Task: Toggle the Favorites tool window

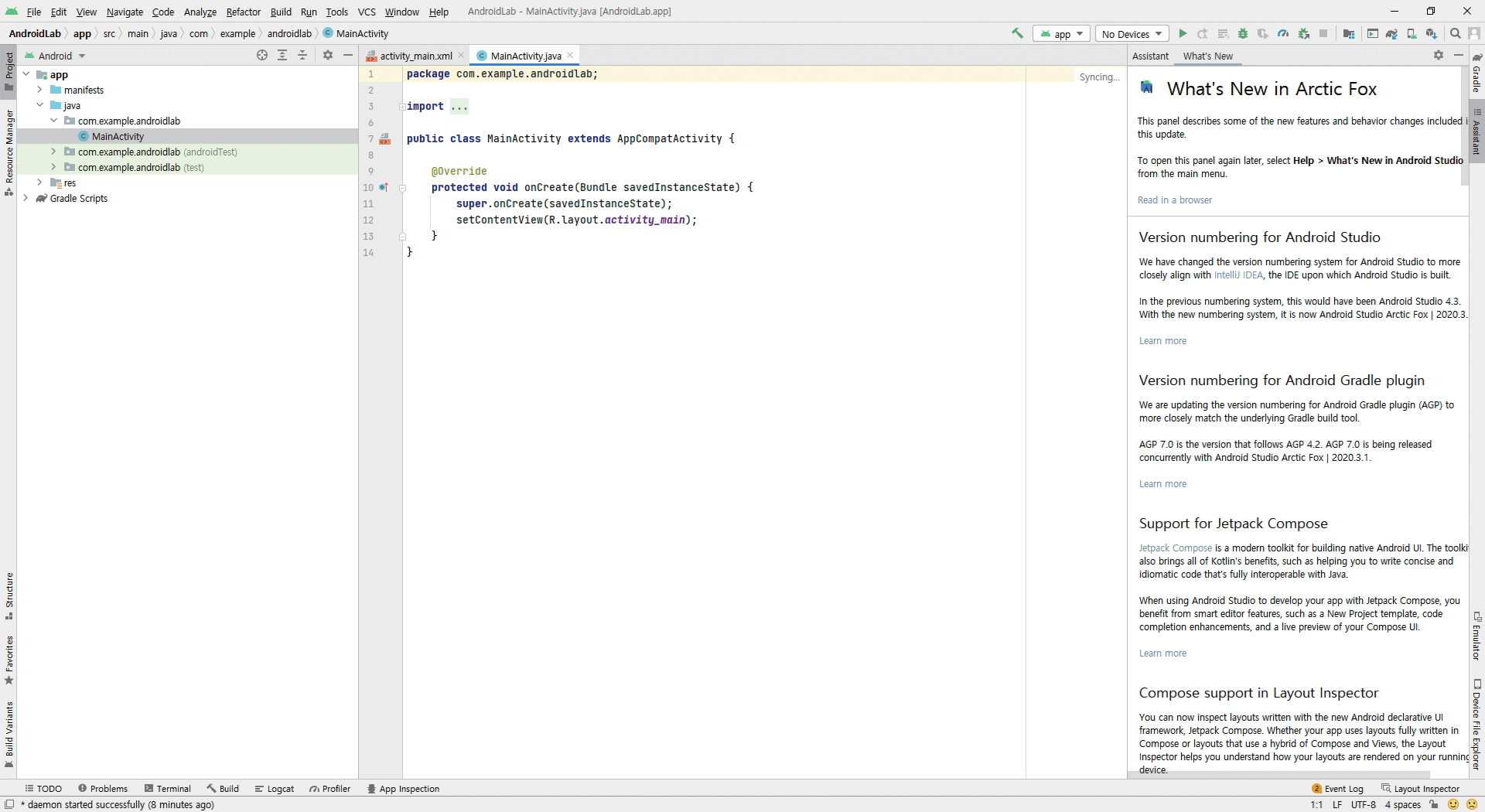Action: (9, 660)
